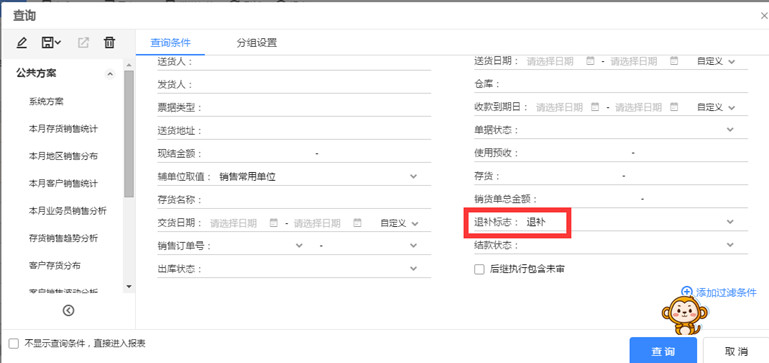
Task: Click the 使用预收 minimum value field
Action: click(x=575, y=153)
